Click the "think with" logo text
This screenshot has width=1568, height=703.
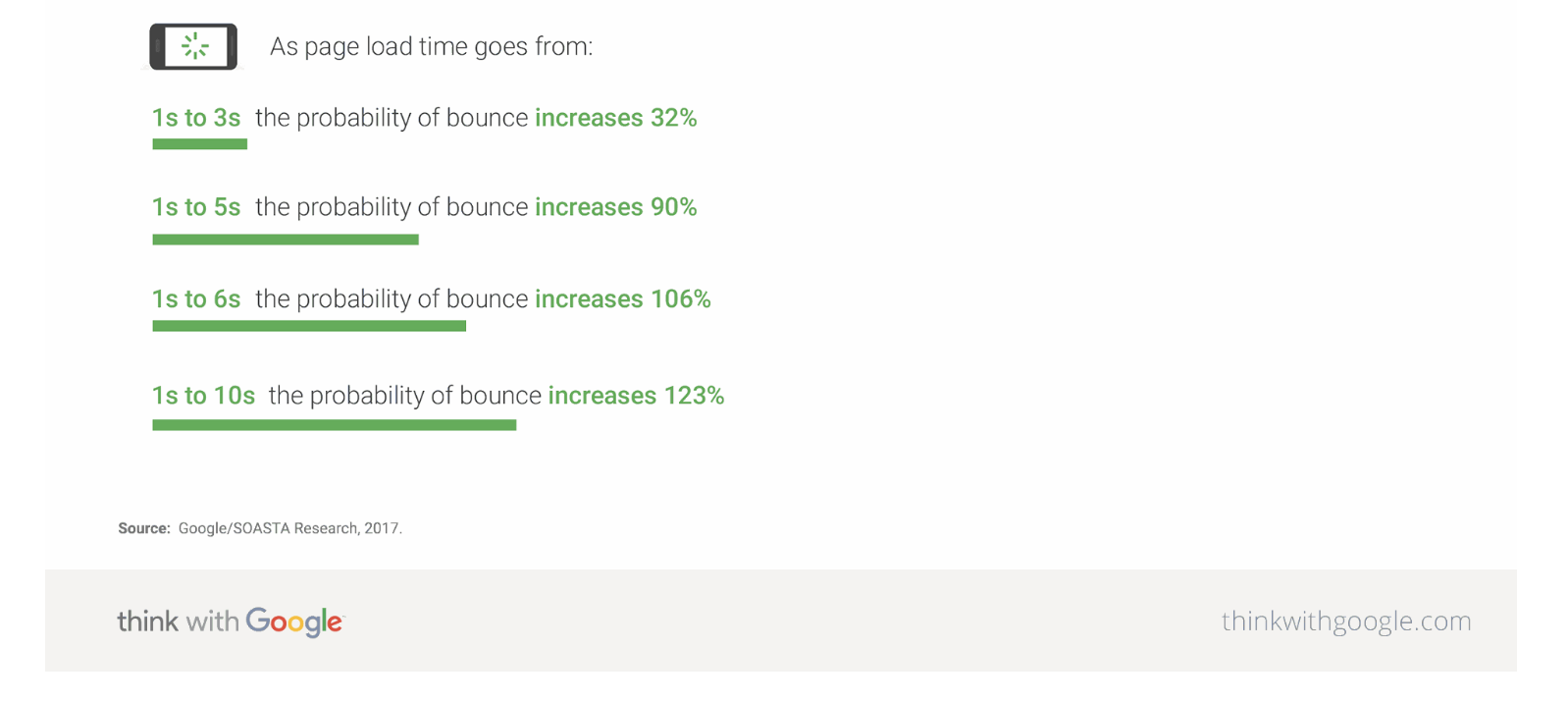(178, 622)
